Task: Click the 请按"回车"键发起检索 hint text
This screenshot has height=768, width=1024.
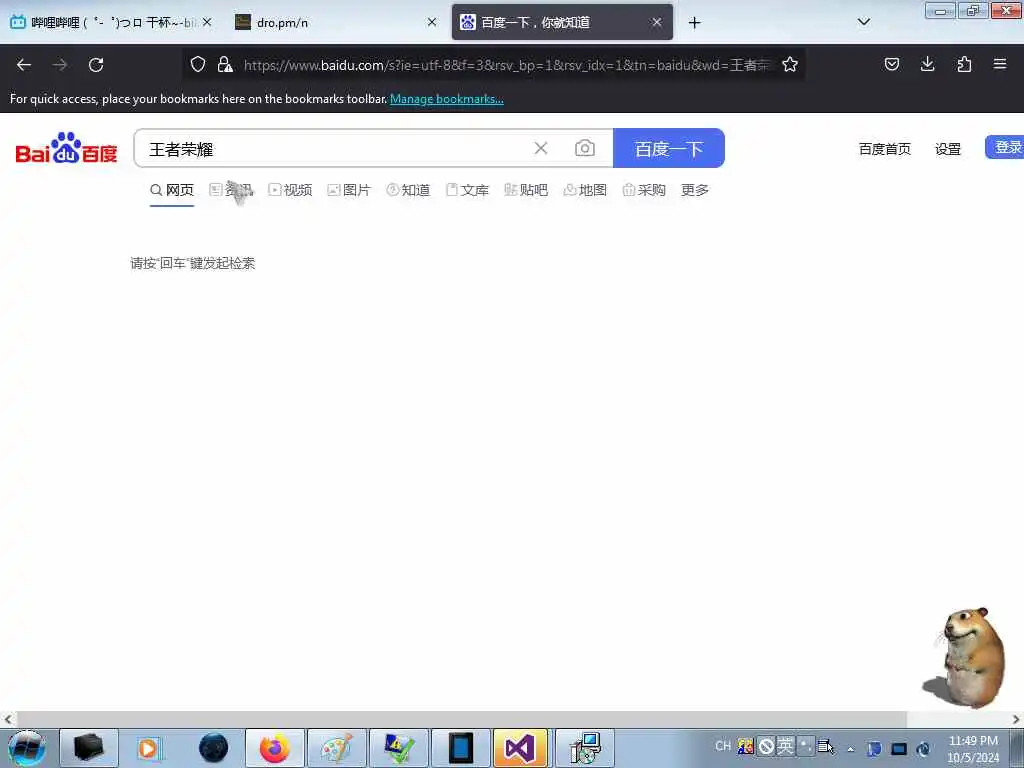Action: point(193,263)
